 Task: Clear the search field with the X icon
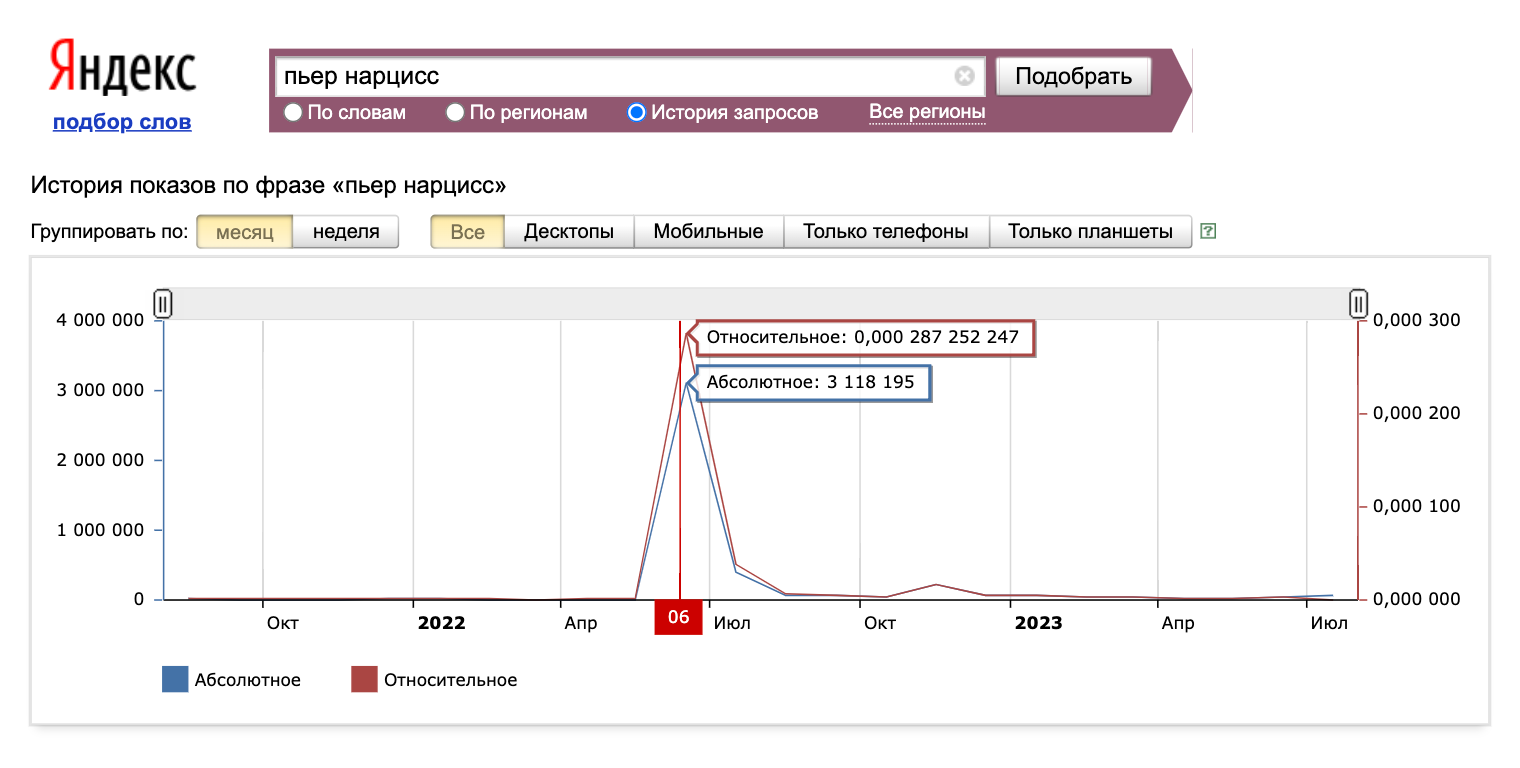click(x=964, y=76)
